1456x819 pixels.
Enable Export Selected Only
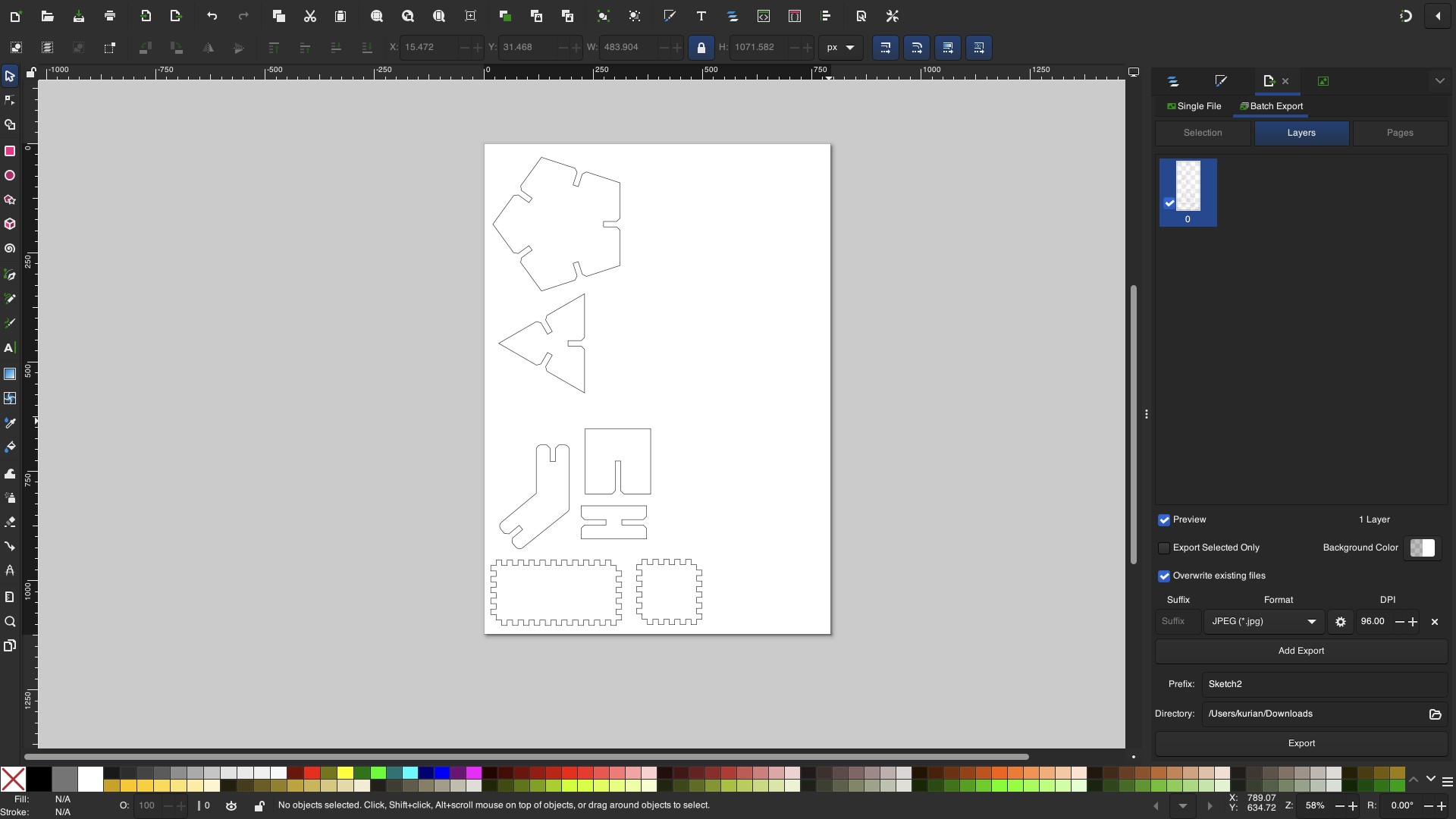(1164, 548)
